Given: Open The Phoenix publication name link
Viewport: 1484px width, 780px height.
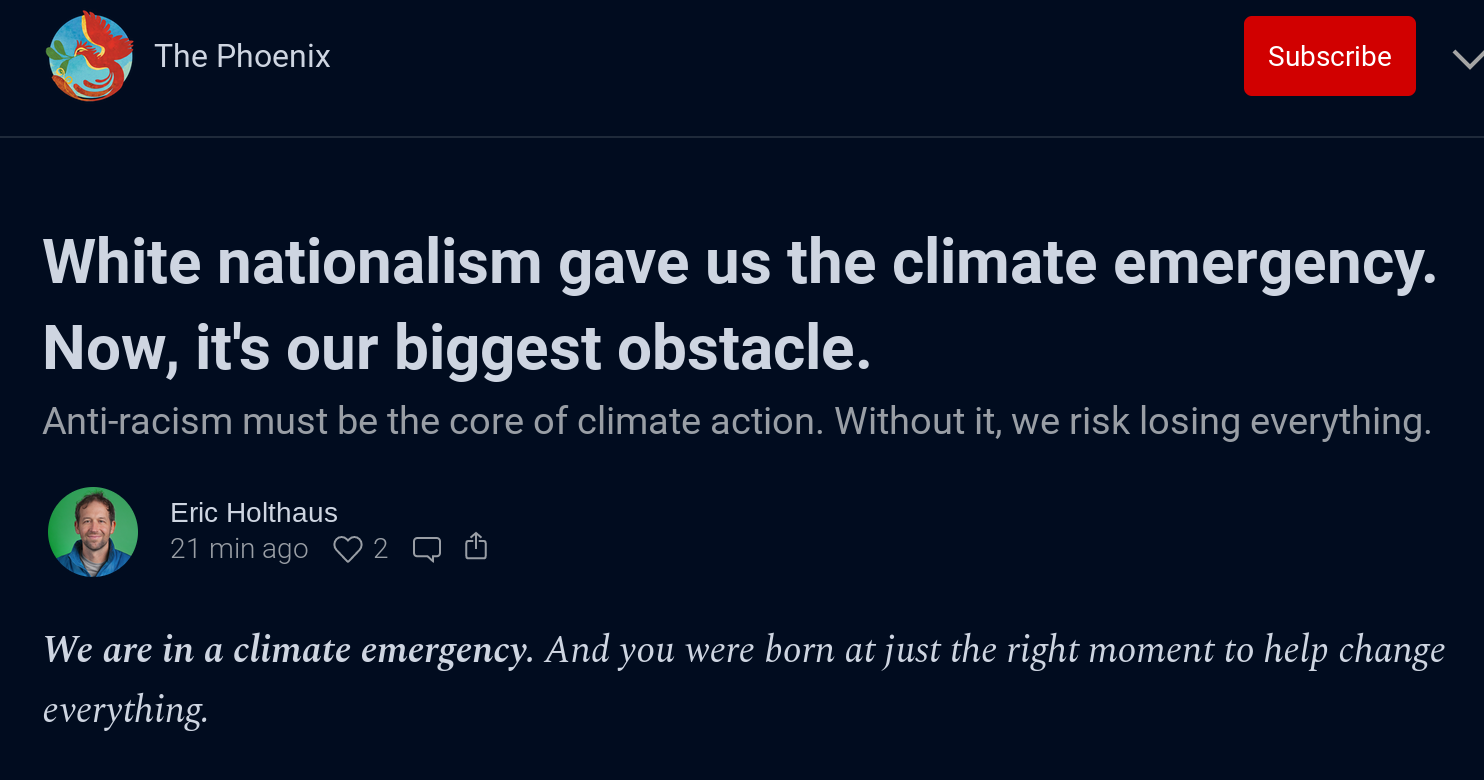Looking at the screenshot, I should (x=242, y=56).
